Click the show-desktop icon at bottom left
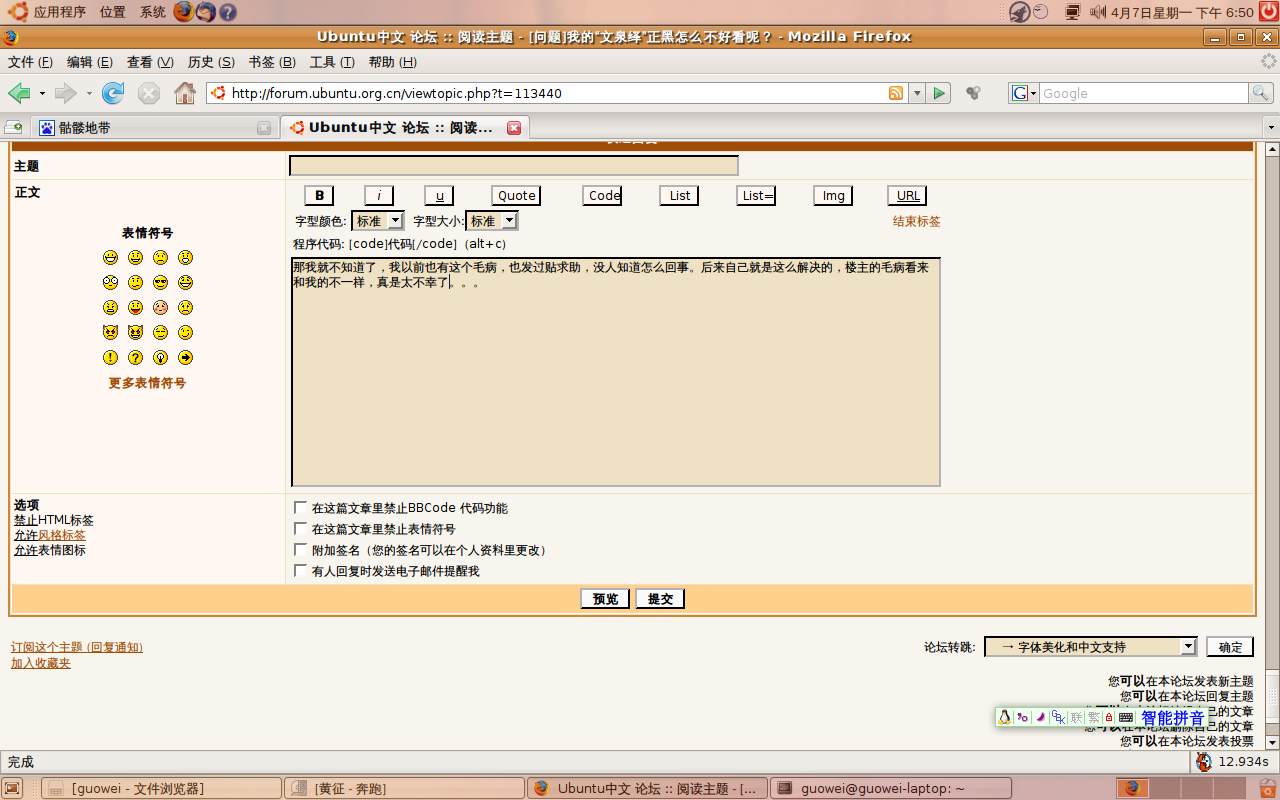The image size is (1280, 800). (x=13, y=788)
